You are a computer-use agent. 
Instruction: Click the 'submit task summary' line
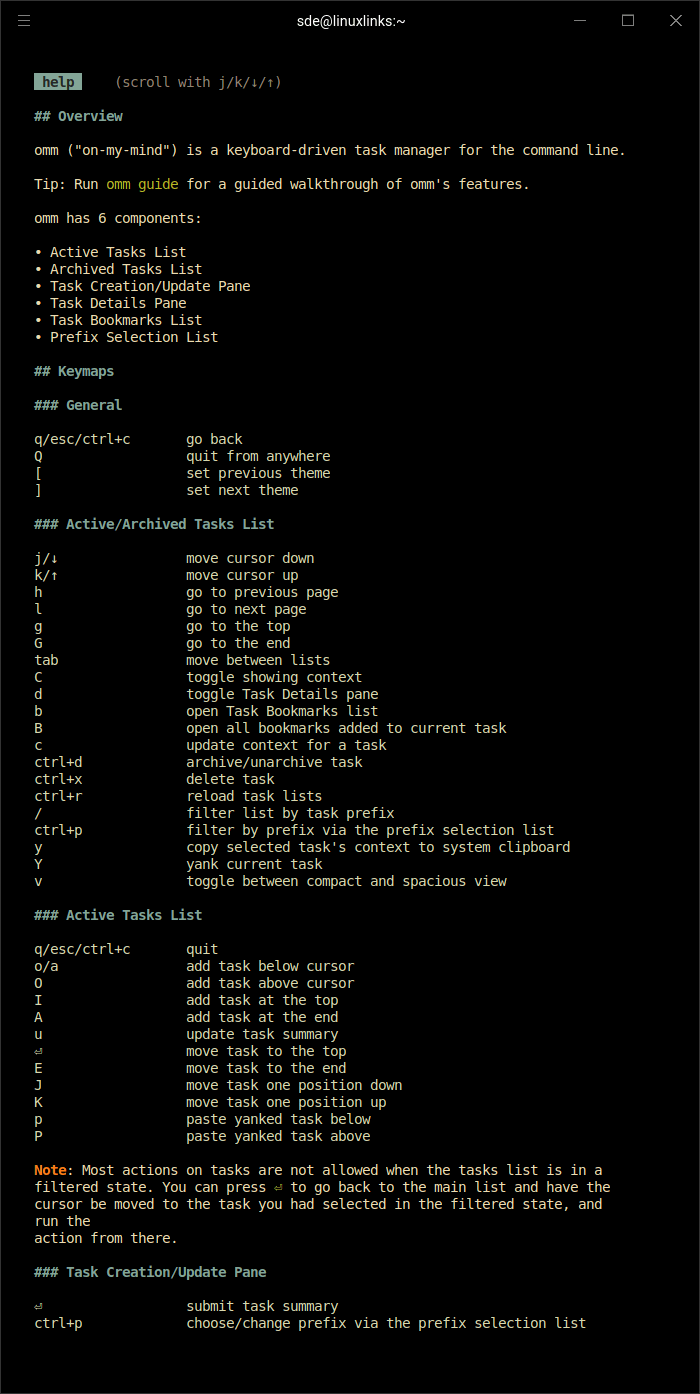coord(262,1306)
